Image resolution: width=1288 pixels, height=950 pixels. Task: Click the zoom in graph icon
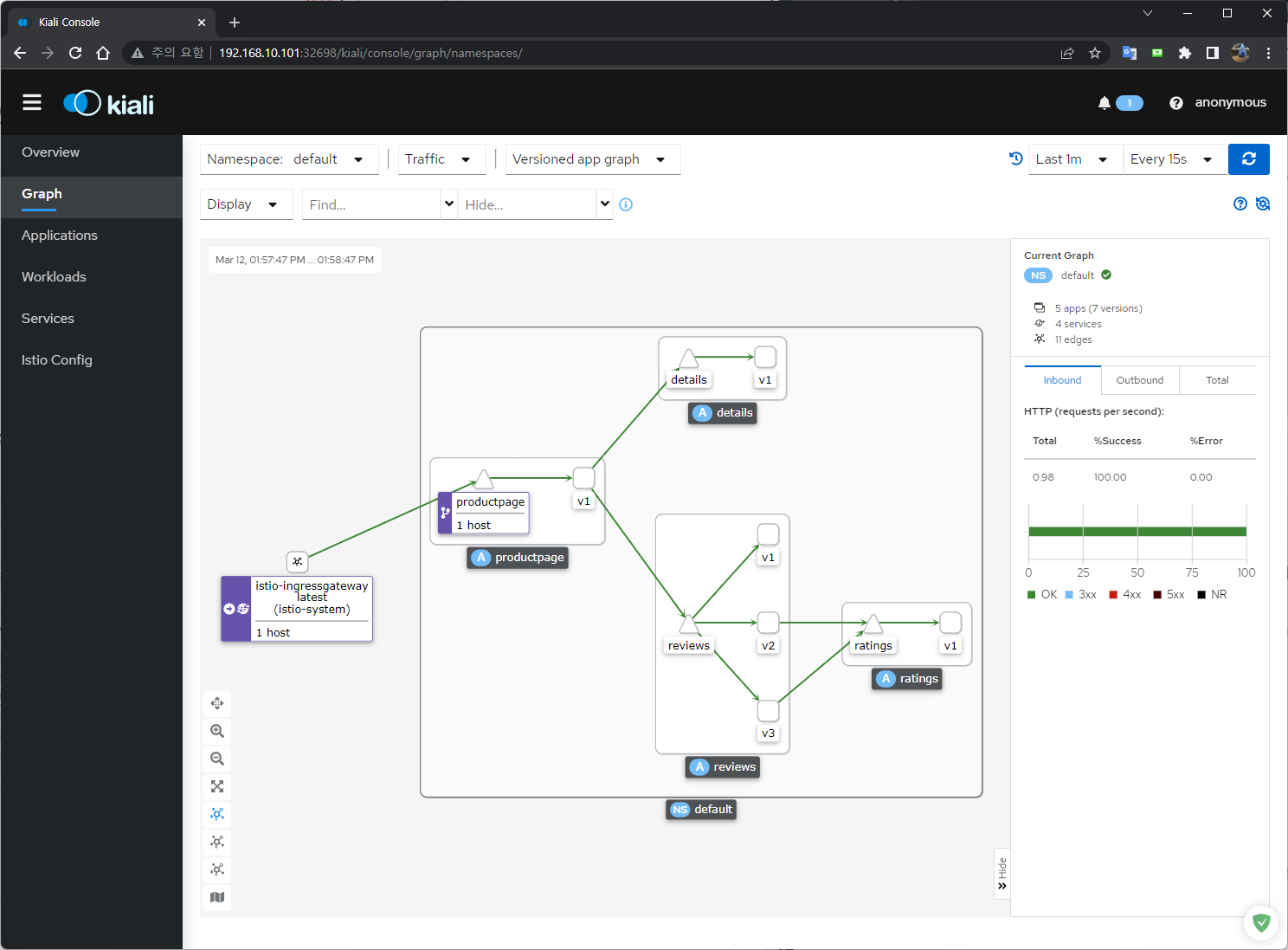[217, 731]
